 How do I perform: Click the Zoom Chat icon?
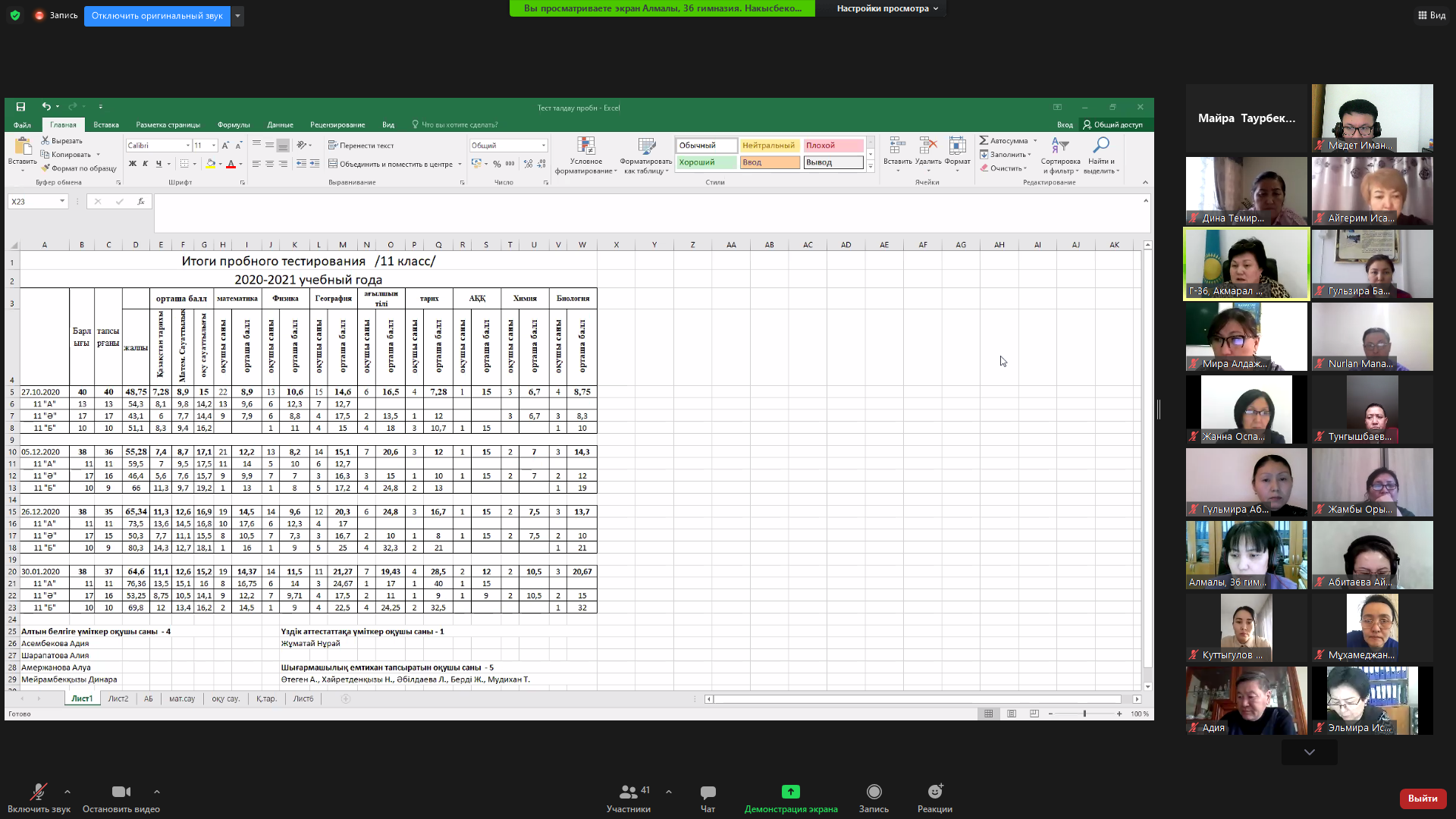point(708,792)
